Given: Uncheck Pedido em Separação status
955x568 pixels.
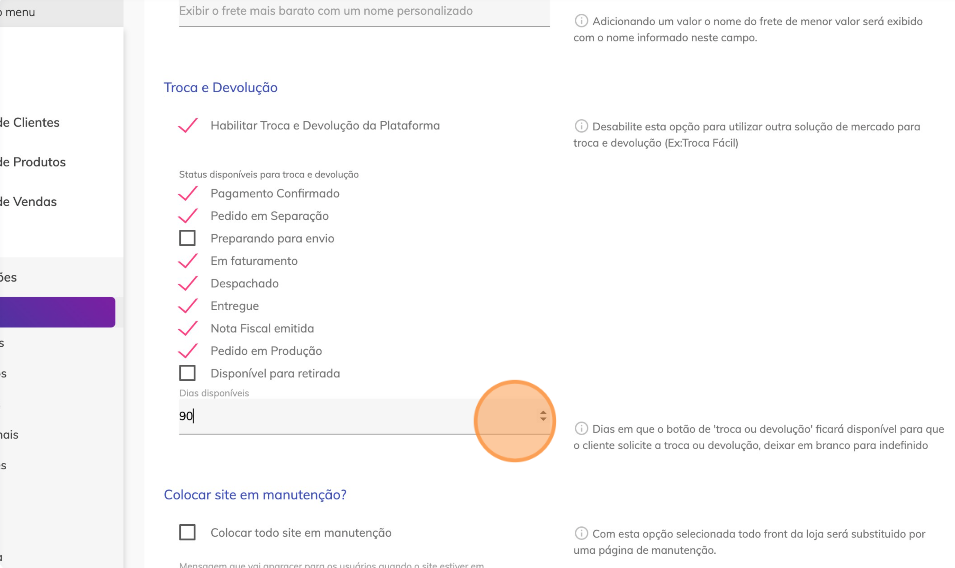Looking at the screenshot, I should click(x=188, y=216).
